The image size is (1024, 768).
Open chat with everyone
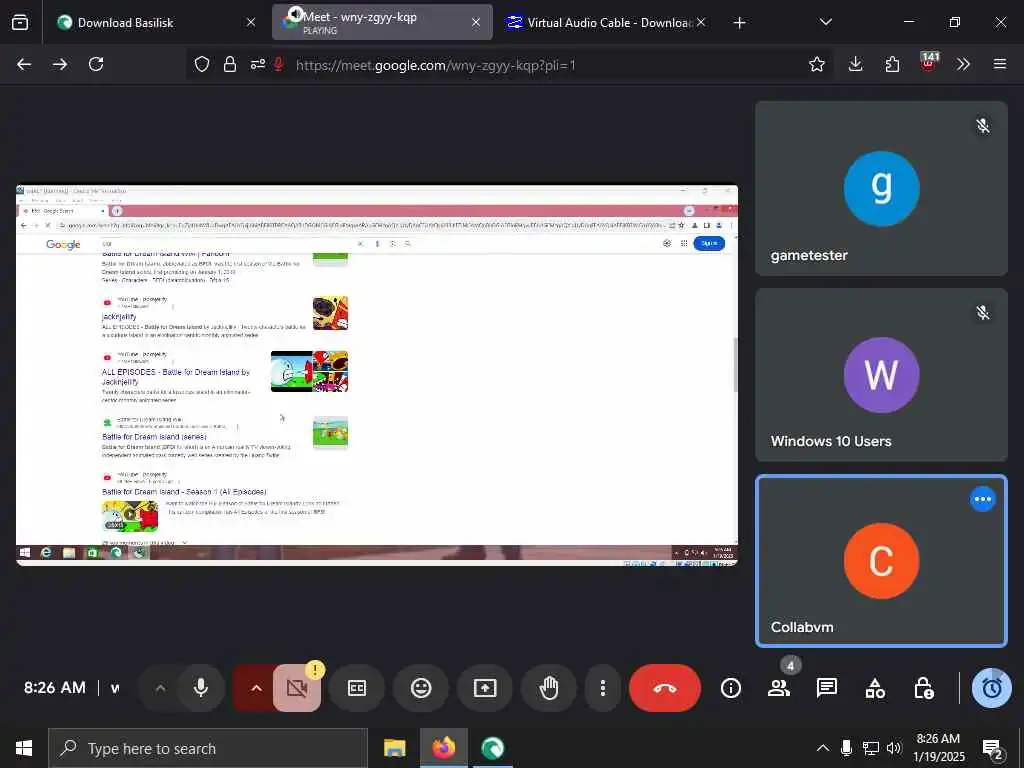coord(827,688)
